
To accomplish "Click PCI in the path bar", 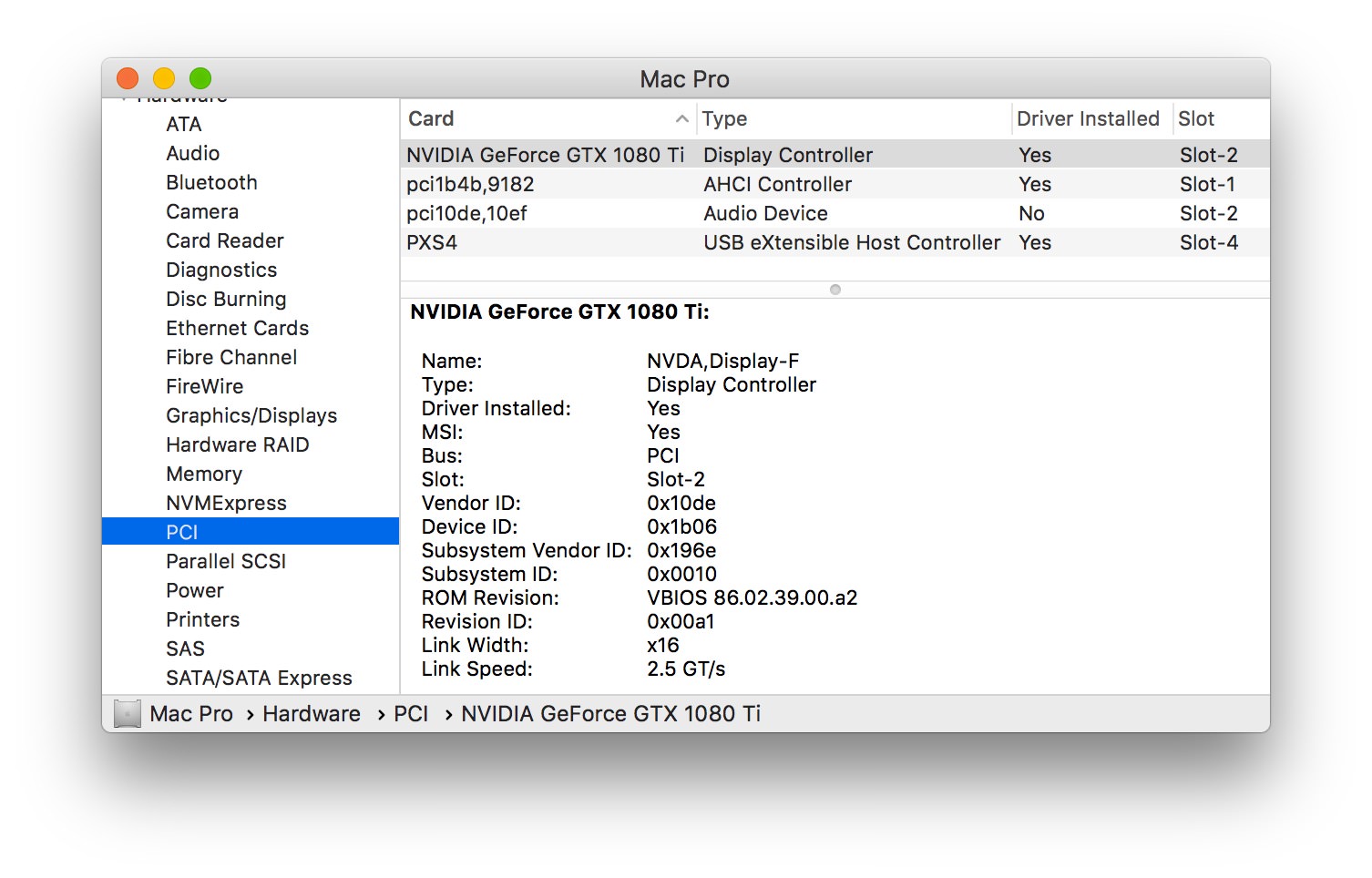I will [411, 713].
